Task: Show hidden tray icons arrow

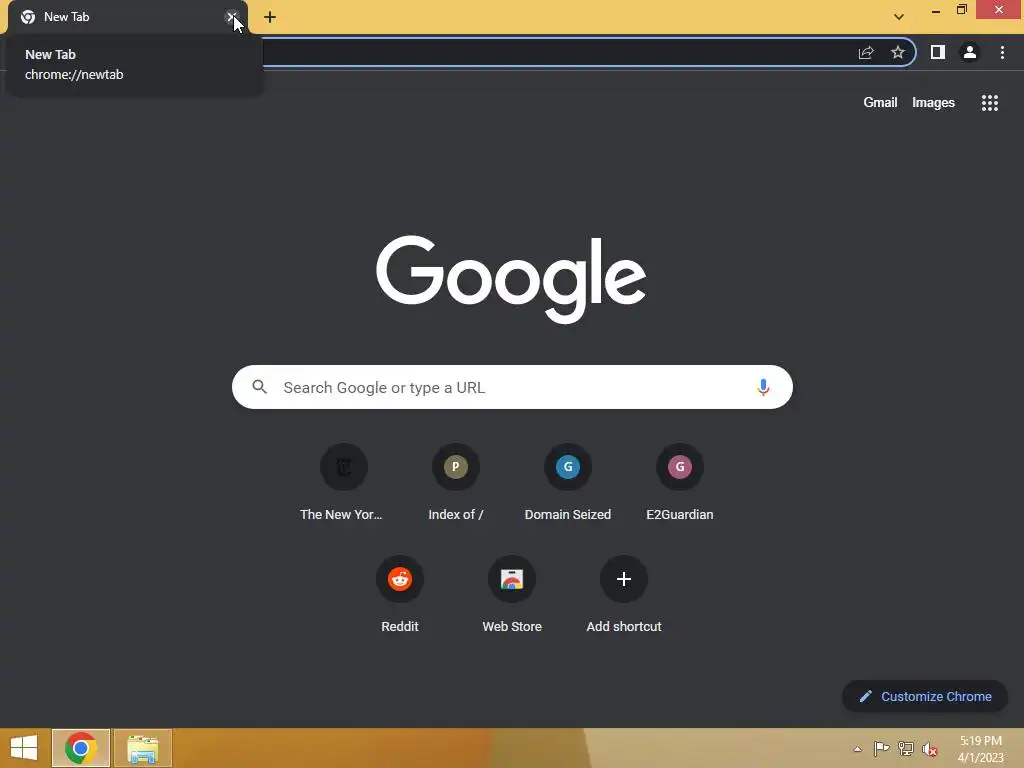Action: [x=857, y=749]
